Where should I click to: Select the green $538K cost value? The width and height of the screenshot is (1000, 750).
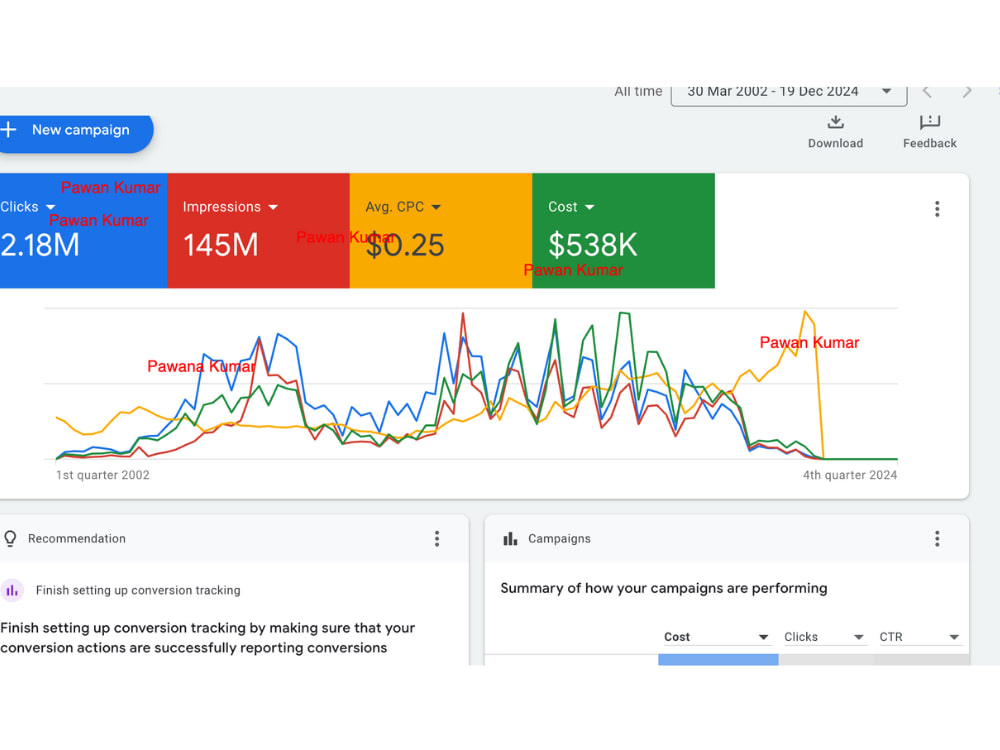[x=592, y=245]
